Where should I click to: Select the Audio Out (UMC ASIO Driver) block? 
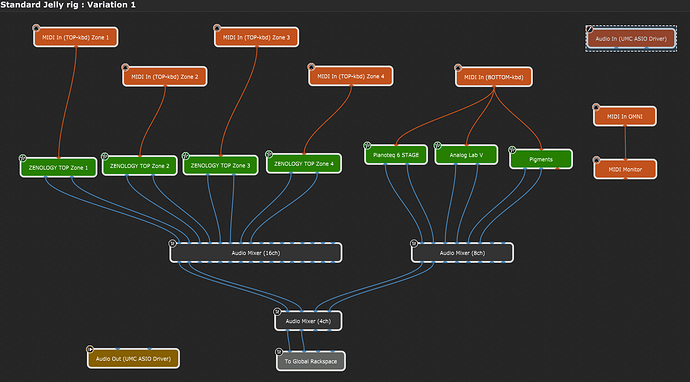pyautogui.click(x=133, y=359)
